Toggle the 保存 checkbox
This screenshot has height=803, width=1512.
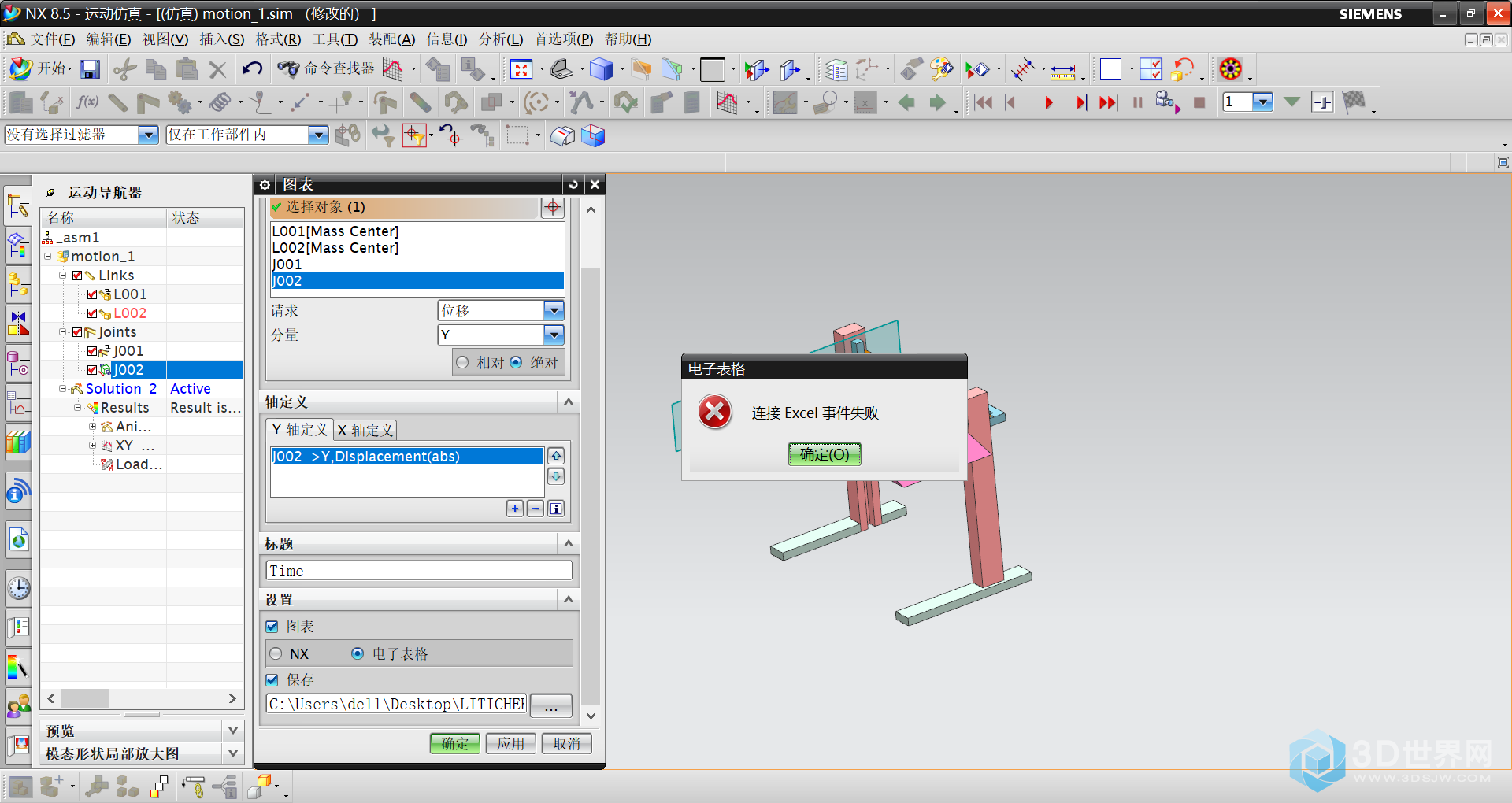pos(272,680)
